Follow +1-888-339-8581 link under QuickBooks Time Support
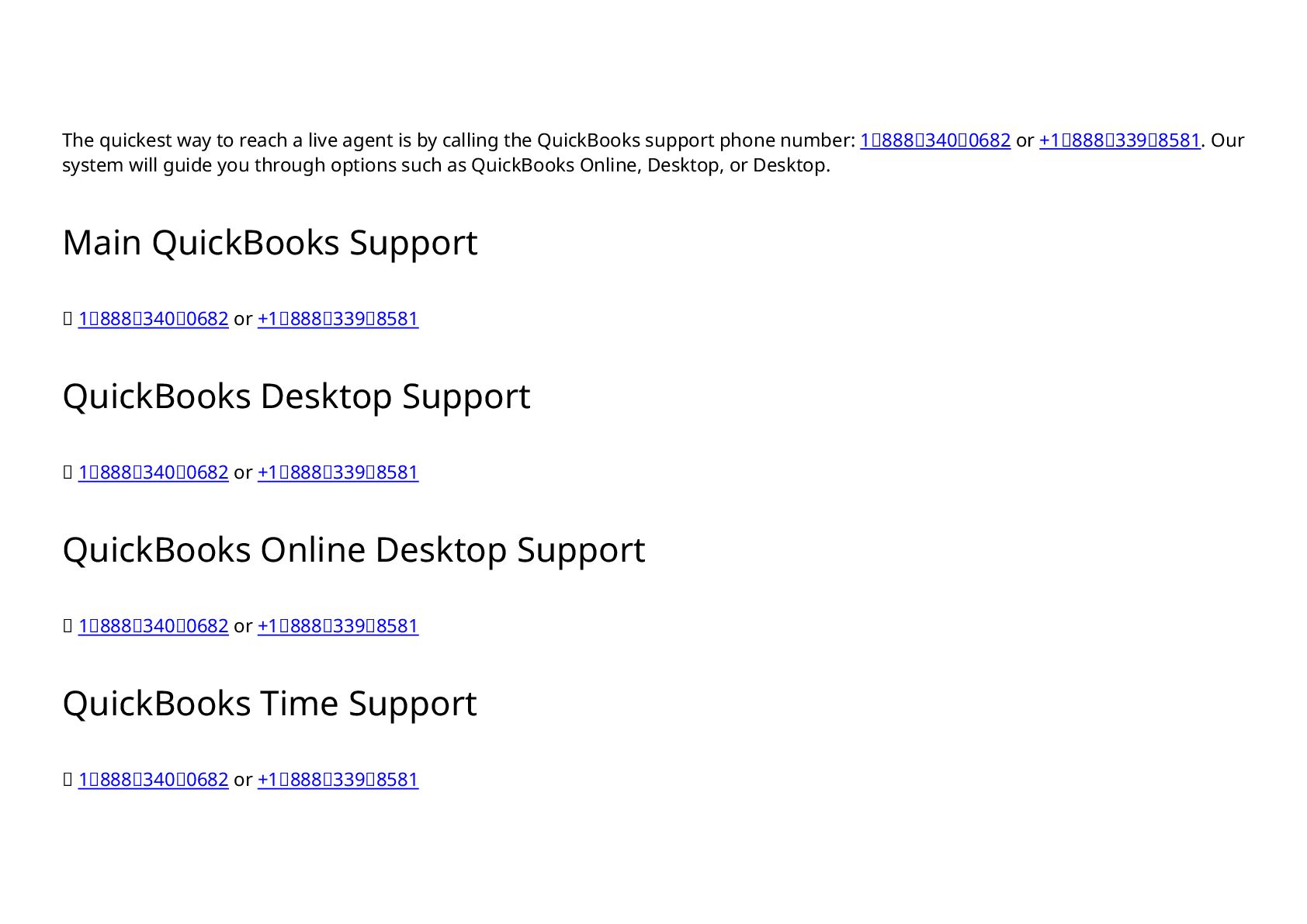Screen dimensions: 1307x924 pos(338,780)
